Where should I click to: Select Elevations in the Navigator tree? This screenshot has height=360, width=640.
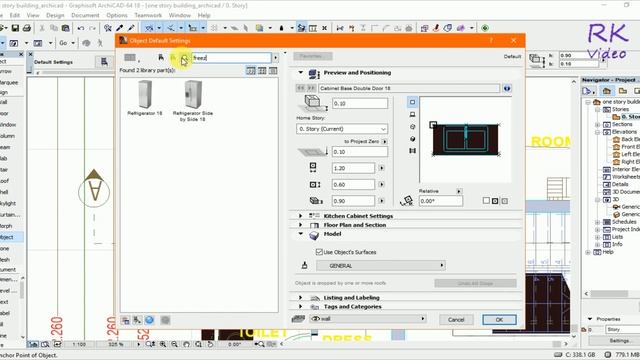coord(624,132)
